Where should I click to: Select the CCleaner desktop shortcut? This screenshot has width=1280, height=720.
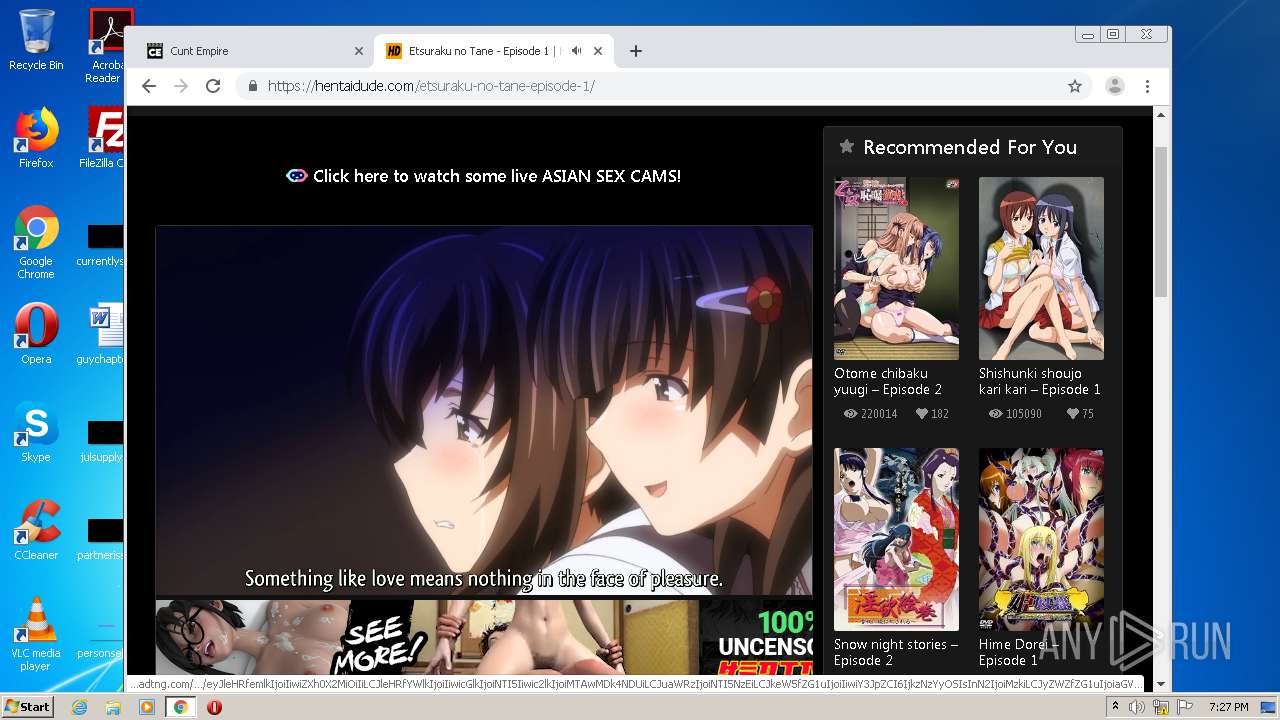(36, 530)
